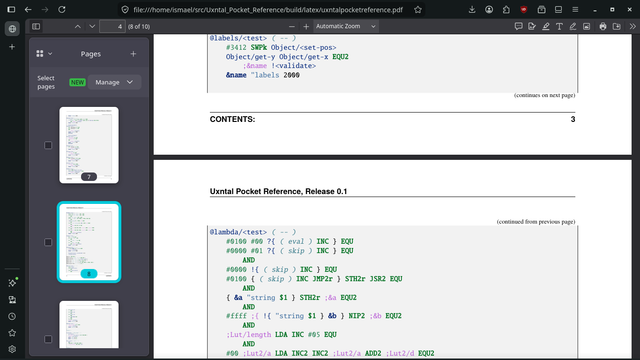Expand the Manage dropdown
640x360 pixels.
tap(114, 82)
